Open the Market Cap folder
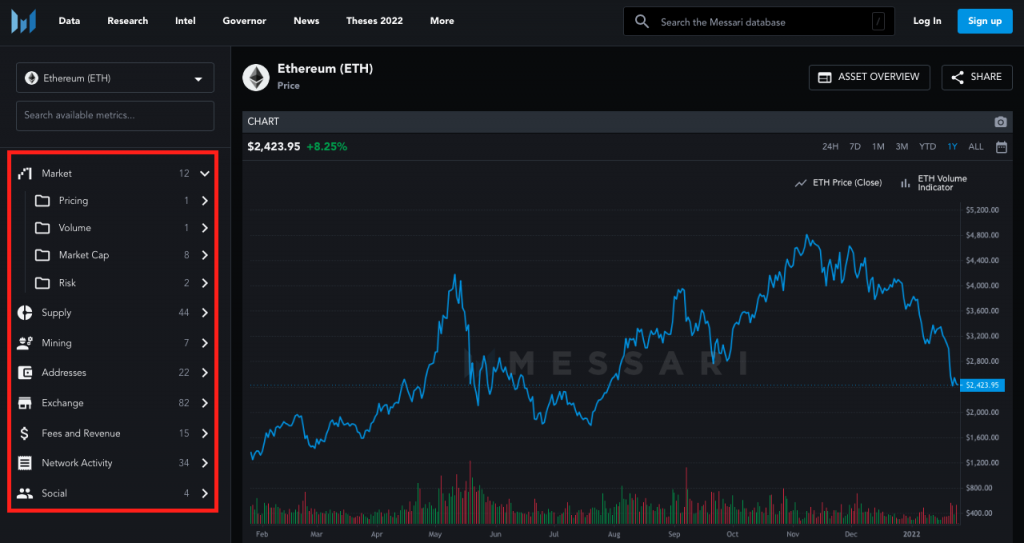 84,255
